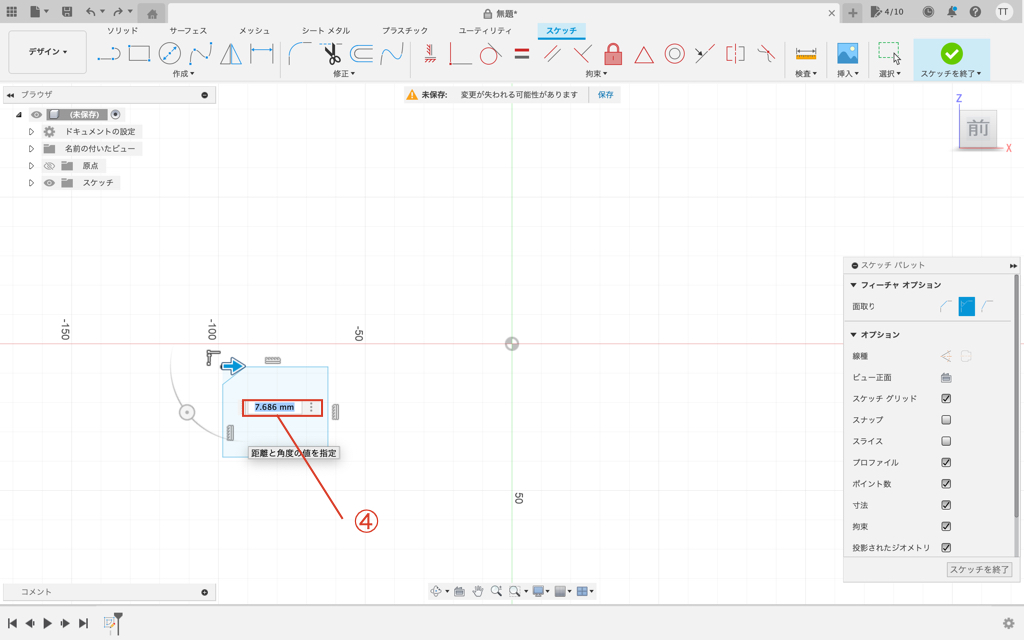This screenshot has height=640, width=1024.
Task: Enable the スナップ checkbox
Action: [x=946, y=420]
